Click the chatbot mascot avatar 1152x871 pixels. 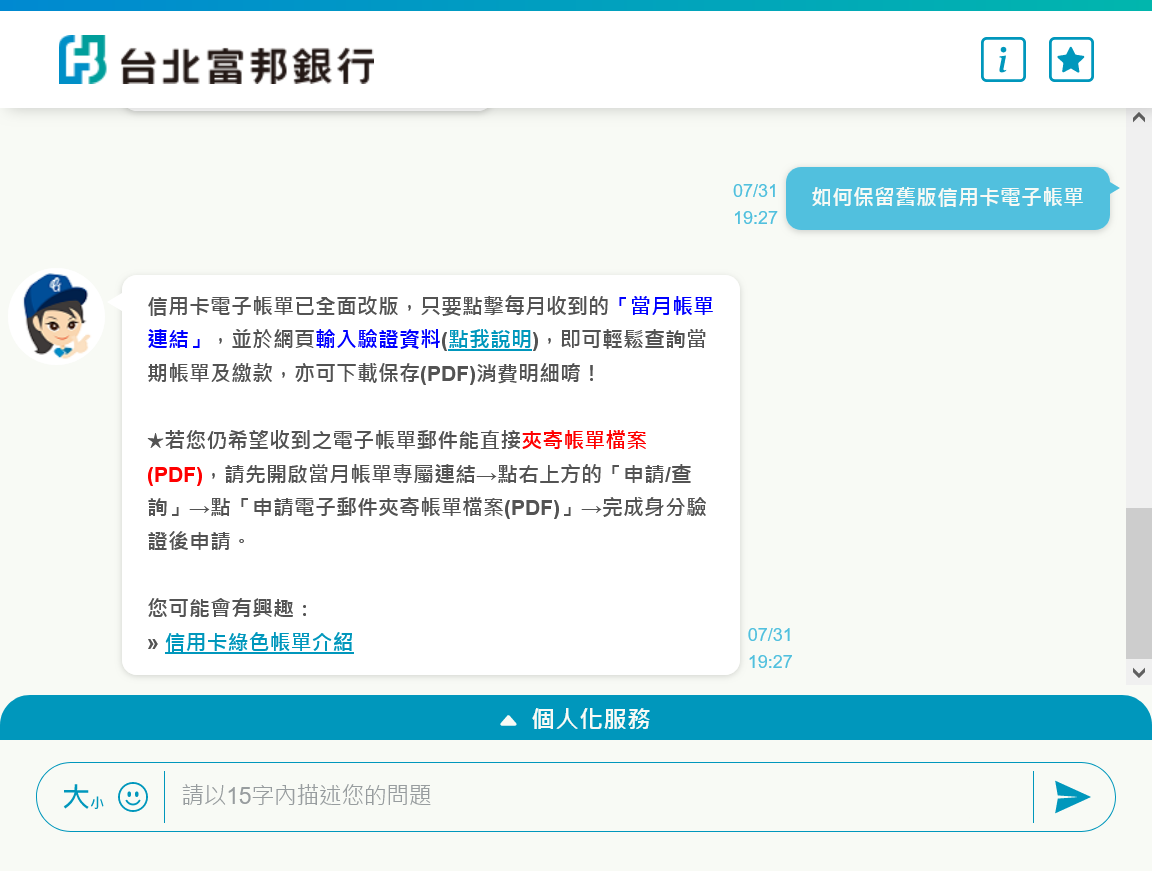point(57,317)
